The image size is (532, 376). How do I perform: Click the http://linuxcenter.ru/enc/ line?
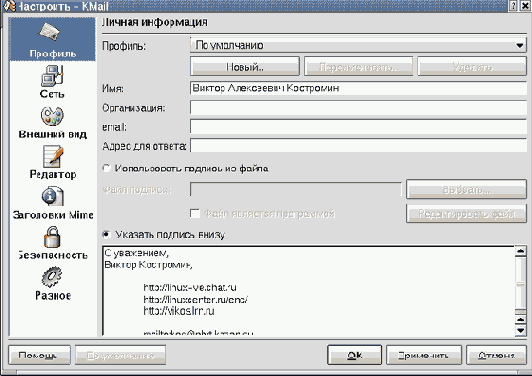click(195, 300)
